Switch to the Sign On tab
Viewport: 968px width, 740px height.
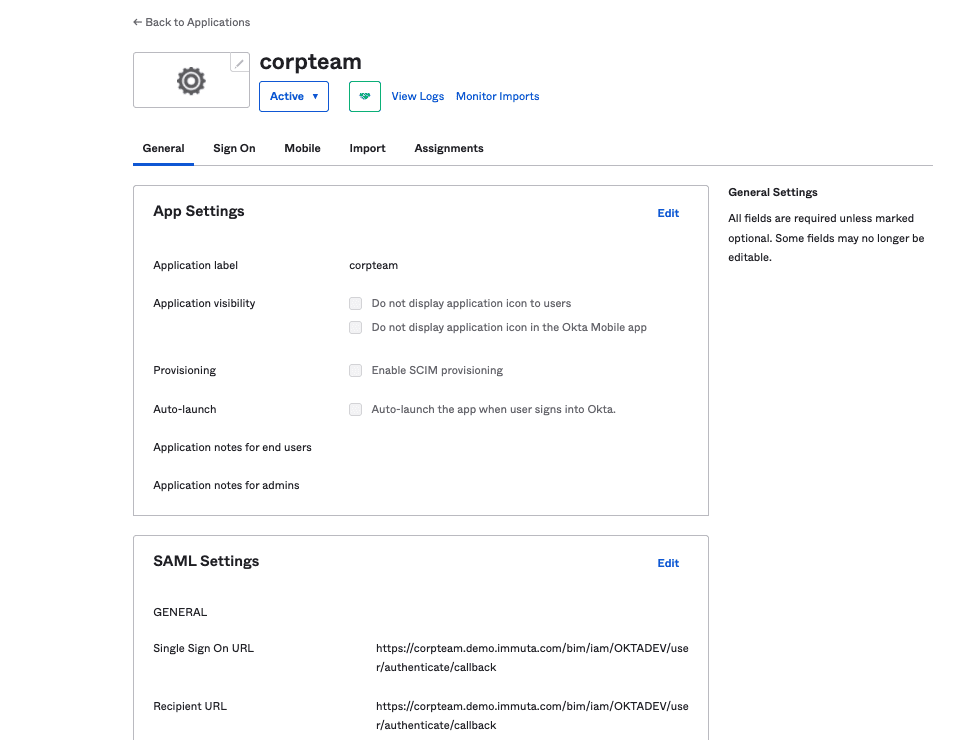[x=235, y=148]
